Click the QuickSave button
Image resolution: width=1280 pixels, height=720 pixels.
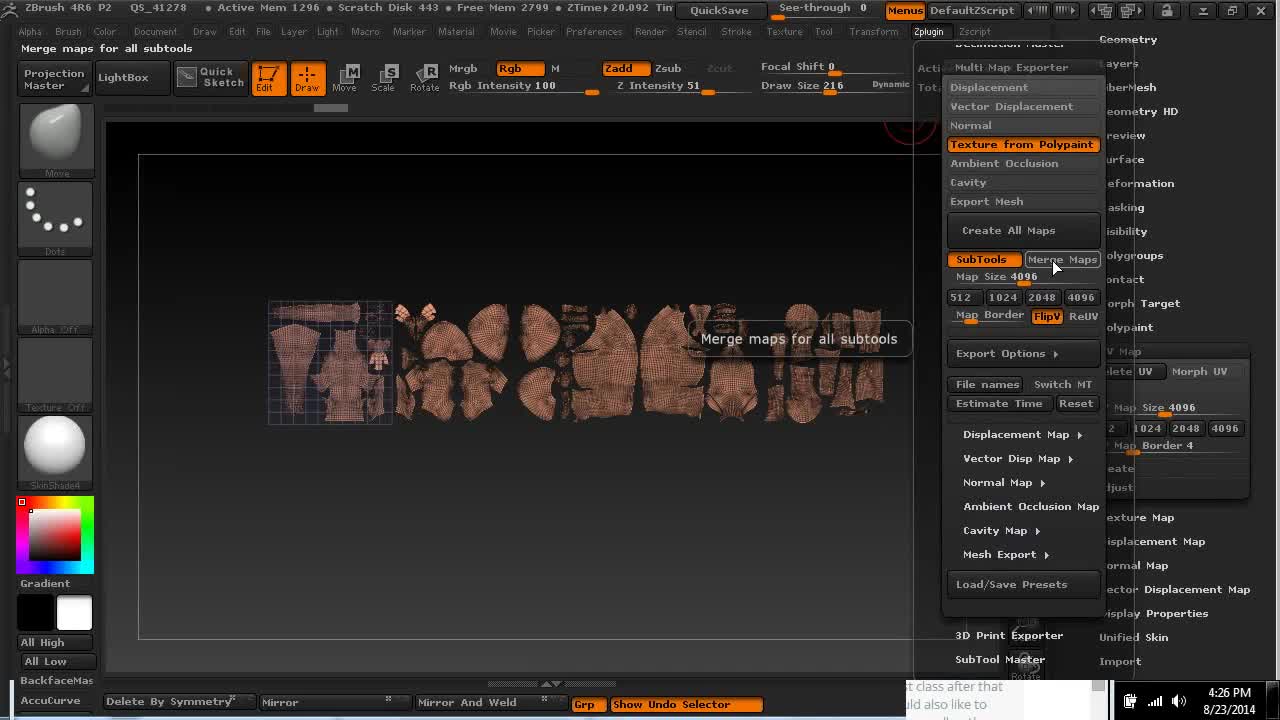(719, 10)
